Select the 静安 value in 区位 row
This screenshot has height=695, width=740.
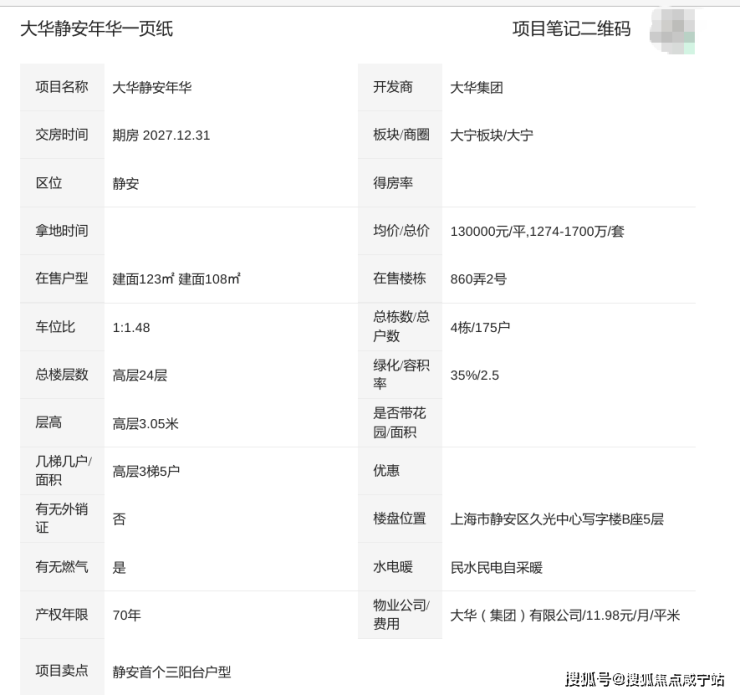point(126,184)
